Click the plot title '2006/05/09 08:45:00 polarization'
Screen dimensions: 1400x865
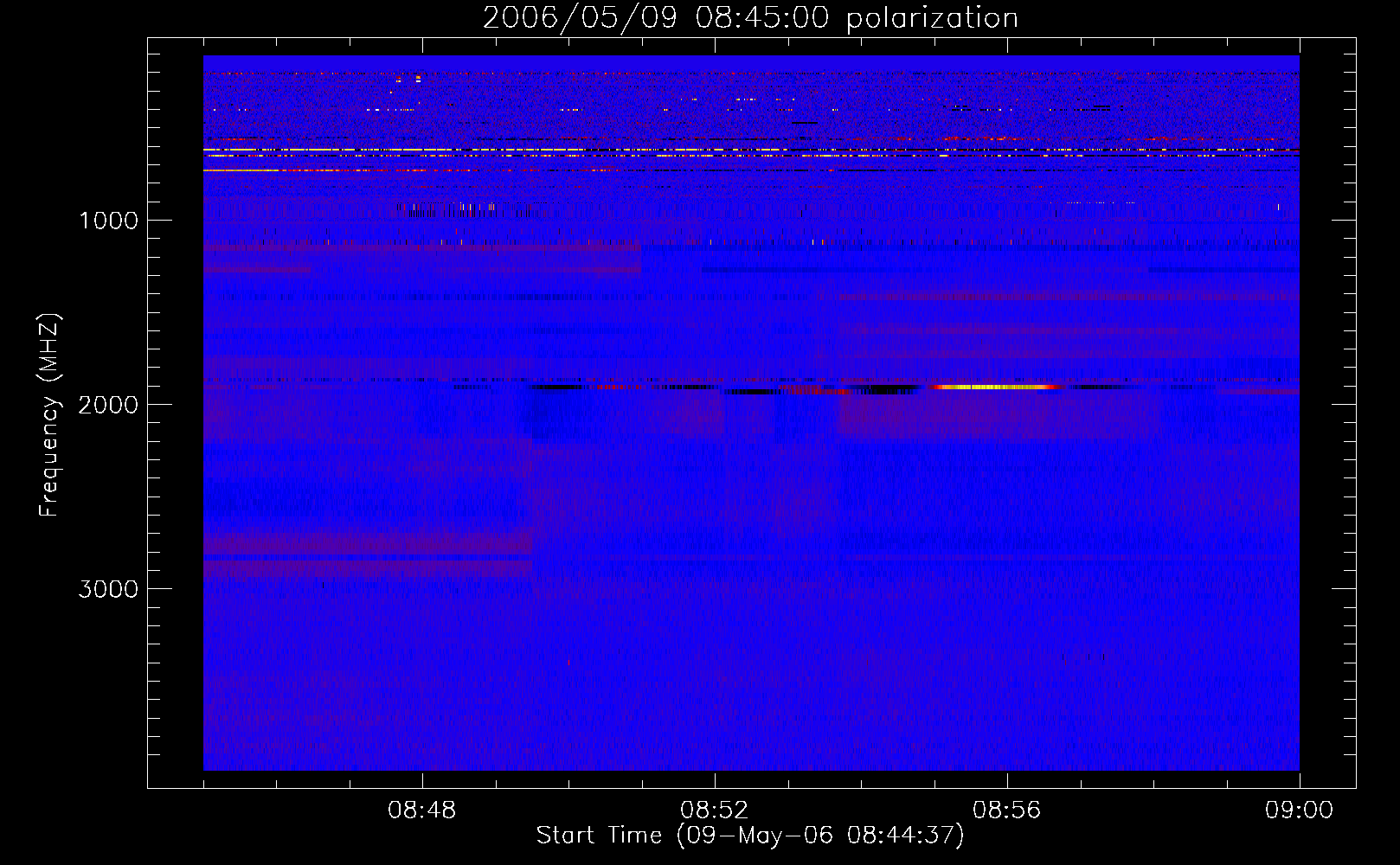(x=750, y=18)
